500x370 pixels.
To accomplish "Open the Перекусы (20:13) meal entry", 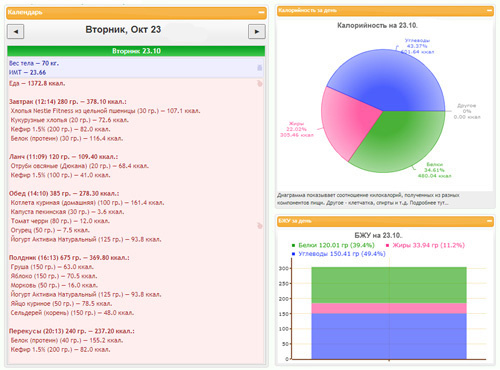I will tap(72, 331).
